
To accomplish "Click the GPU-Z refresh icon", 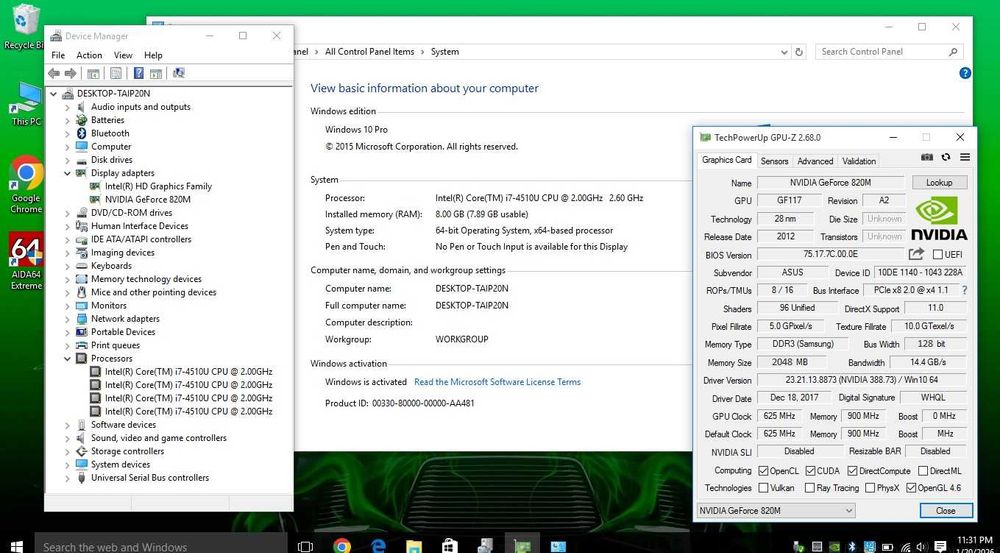I will point(946,157).
